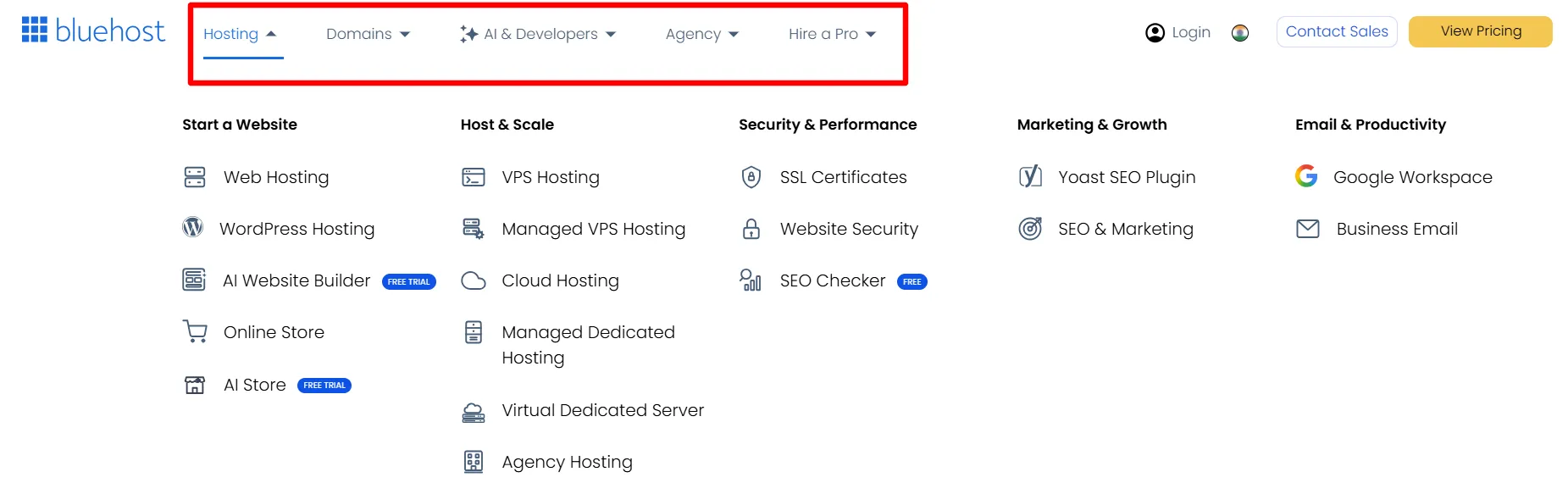Click the View Pricing button
This screenshot has width=1568, height=483.
coord(1481,31)
